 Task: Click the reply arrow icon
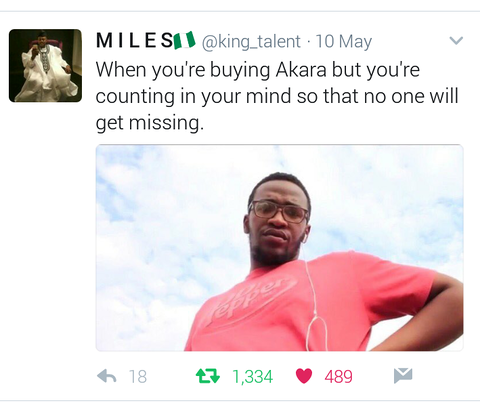(x=107, y=376)
